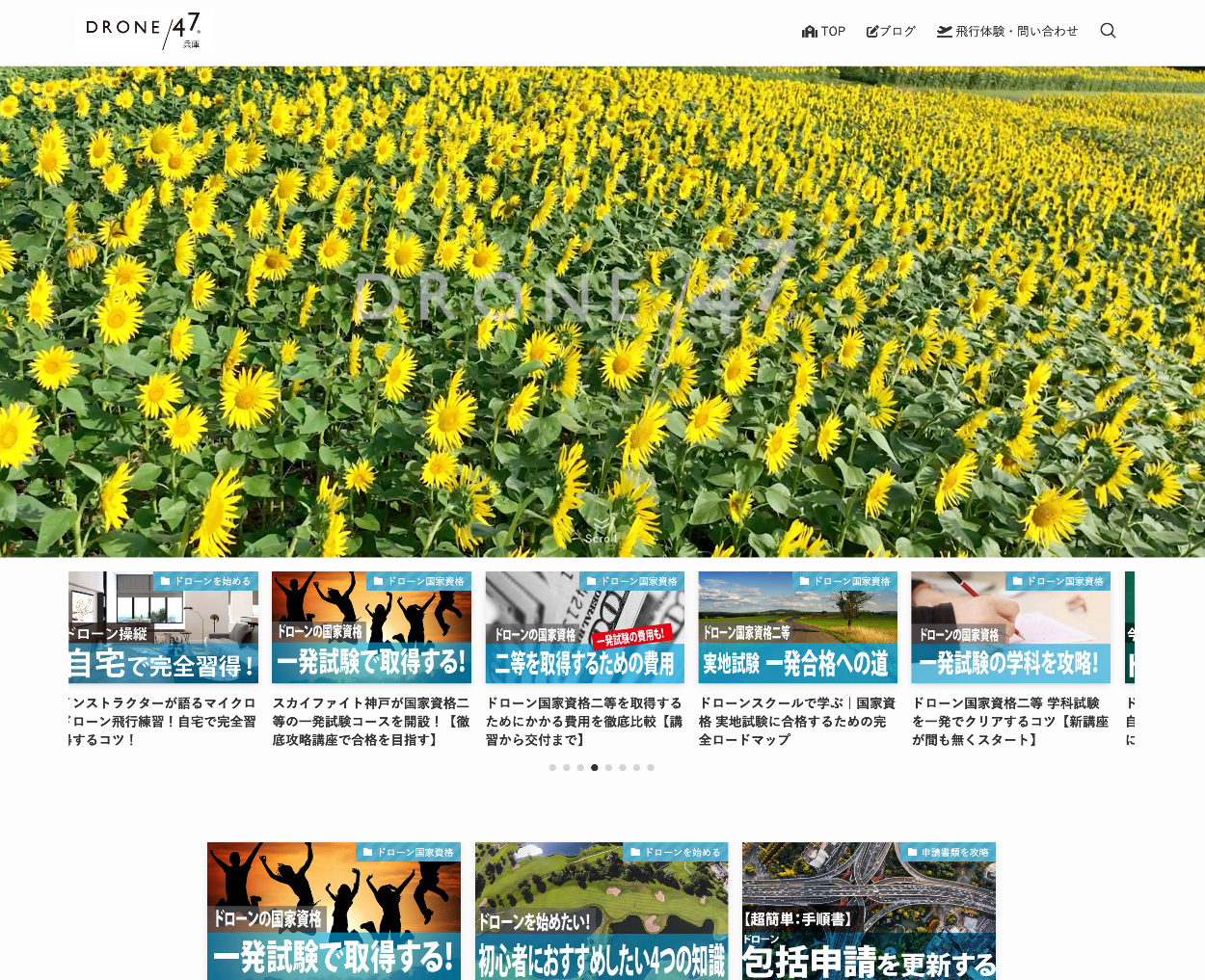Open the スカイファイト神戸 article title link

(371, 721)
